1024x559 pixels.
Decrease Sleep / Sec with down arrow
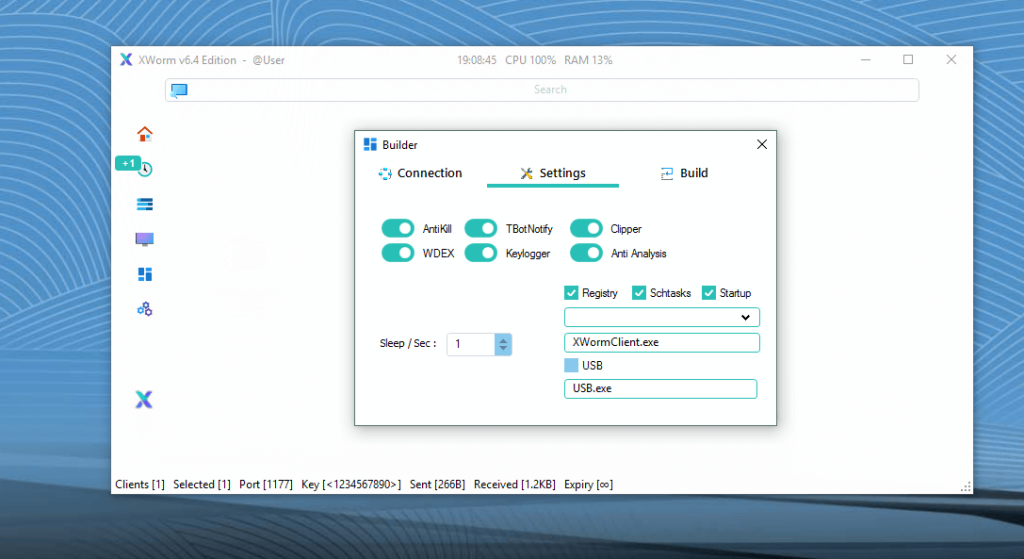(x=503, y=349)
